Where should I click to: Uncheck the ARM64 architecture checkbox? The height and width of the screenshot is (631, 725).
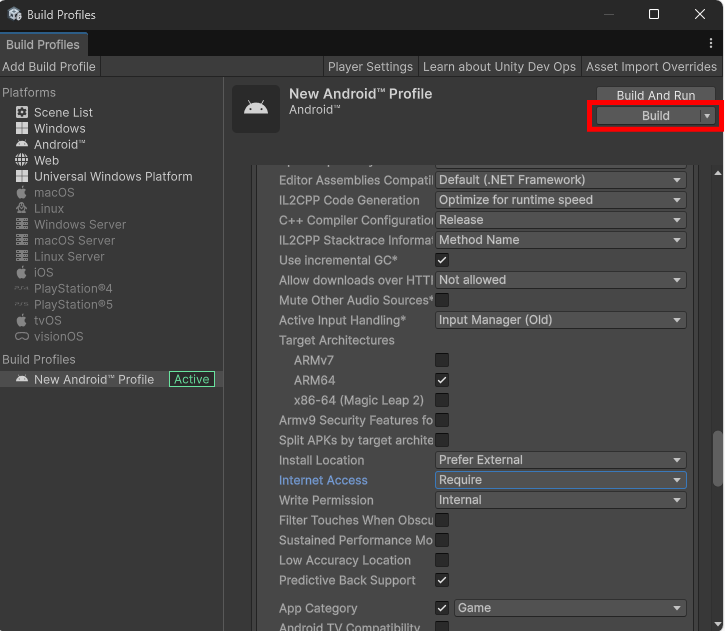[442, 380]
